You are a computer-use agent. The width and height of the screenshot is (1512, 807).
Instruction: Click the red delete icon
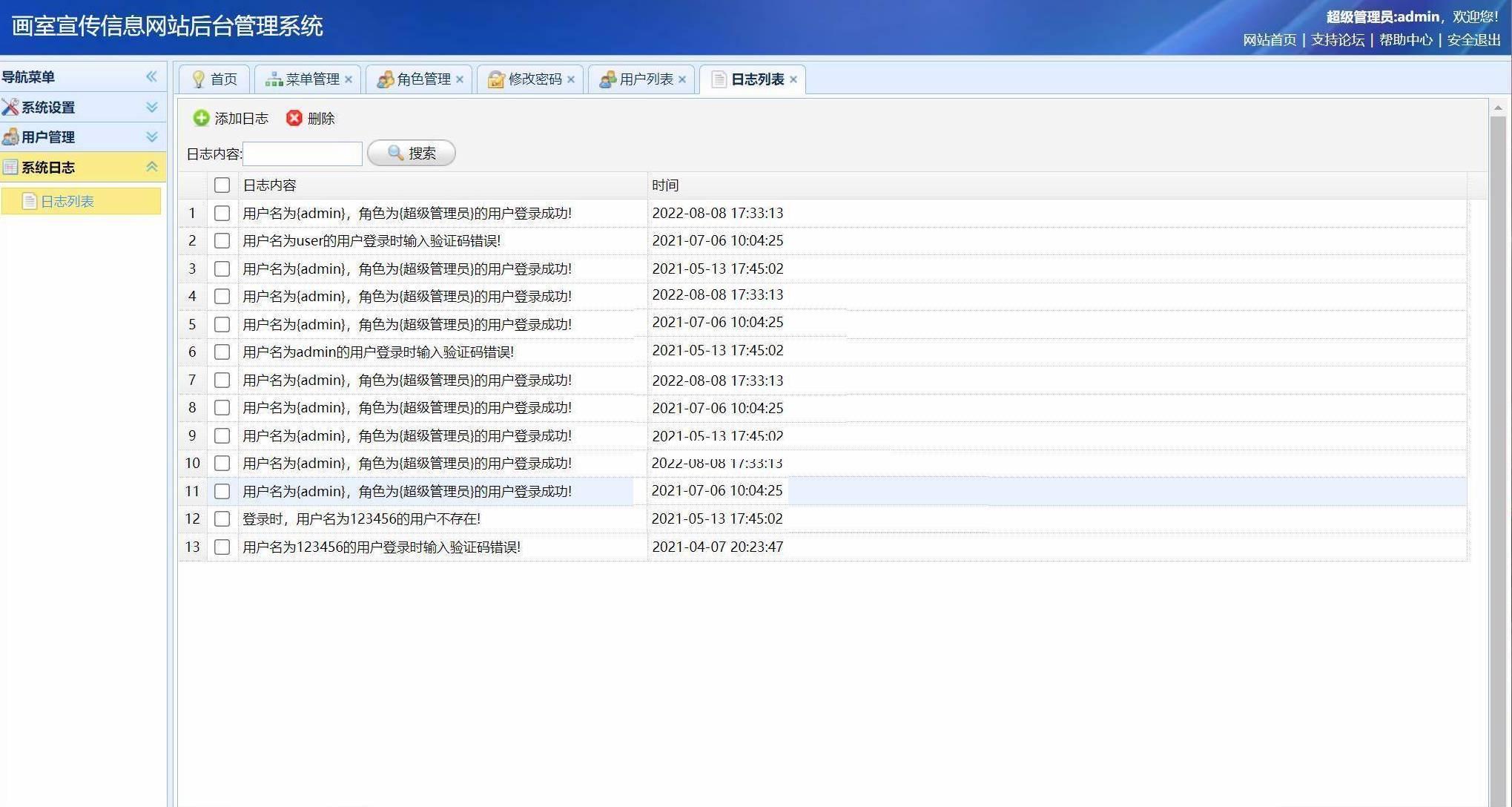pyautogui.click(x=294, y=118)
